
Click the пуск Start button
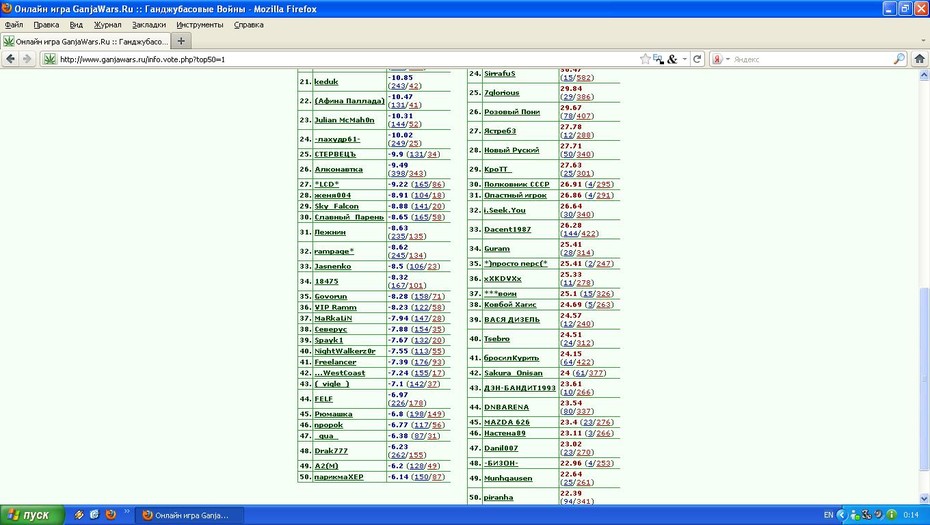32,515
